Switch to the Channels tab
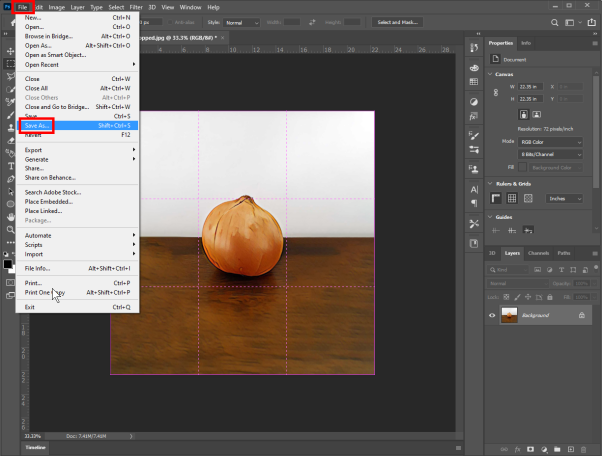602x456 pixels. coord(538,253)
